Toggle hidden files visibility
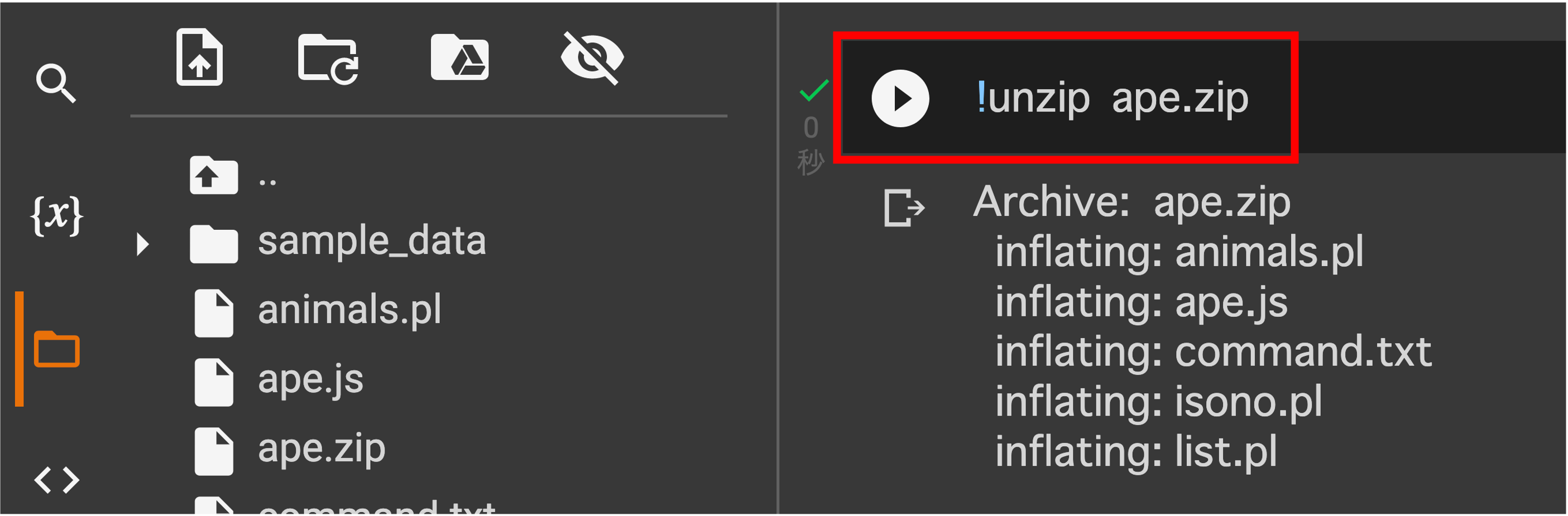 (592, 59)
